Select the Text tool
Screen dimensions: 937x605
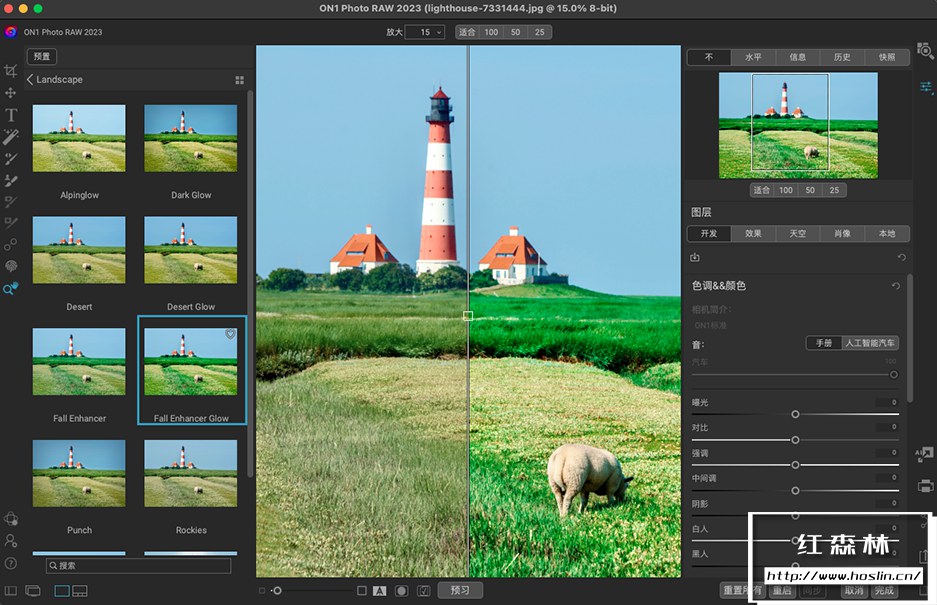(x=13, y=117)
